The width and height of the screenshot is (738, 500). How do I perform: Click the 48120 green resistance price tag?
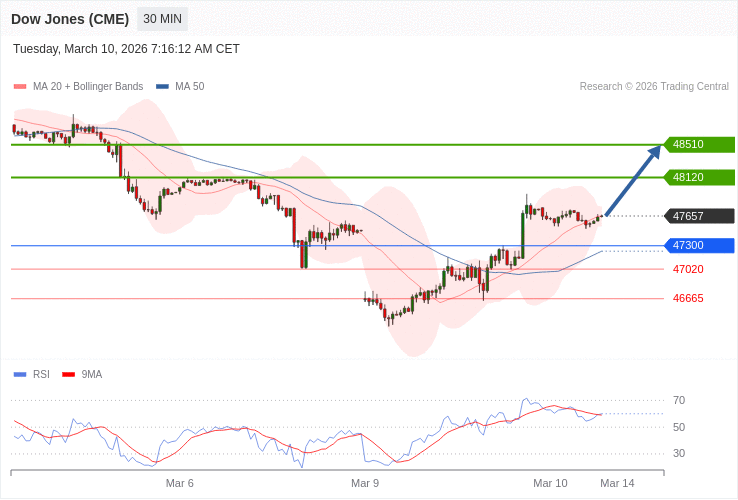[x=699, y=177]
